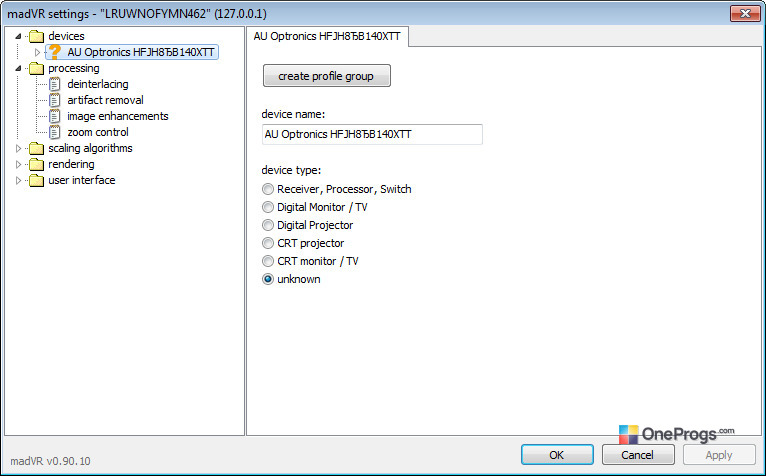Click the devices folder icon
The height and width of the screenshot is (476, 766).
pos(36,36)
